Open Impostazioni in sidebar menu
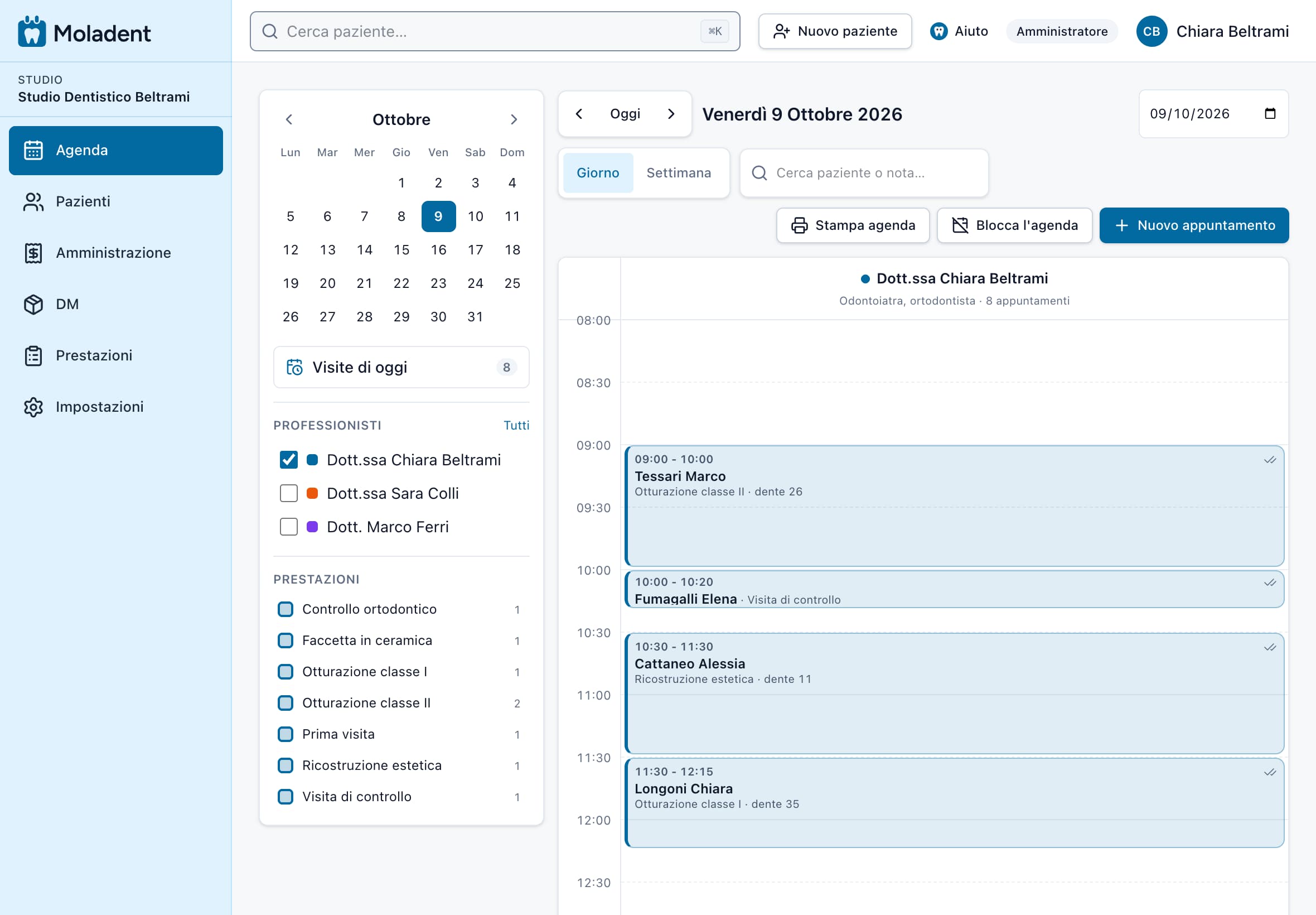Screen dimensions: 1316x915 point(116,407)
